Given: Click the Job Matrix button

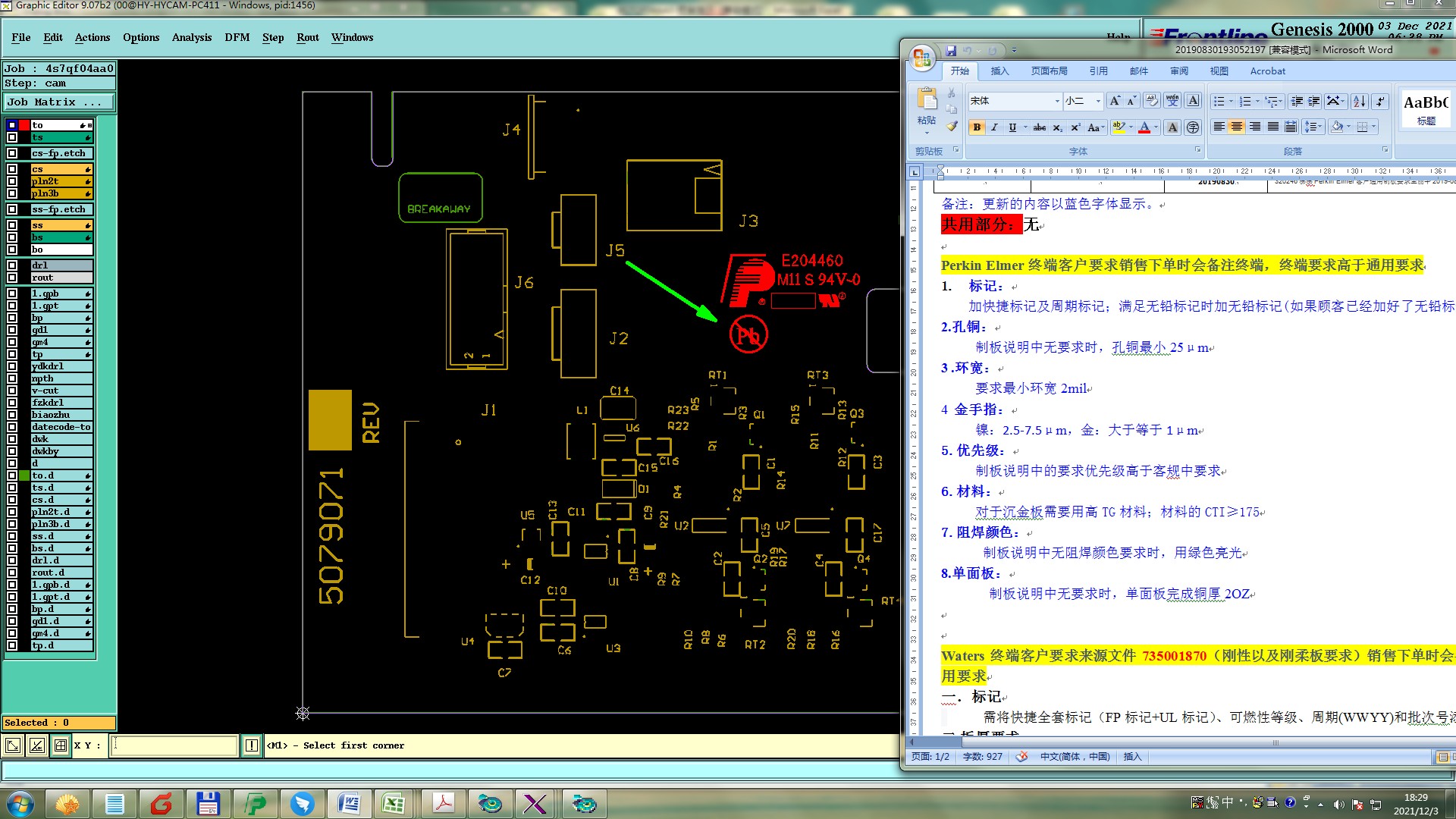Looking at the screenshot, I should [x=59, y=102].
